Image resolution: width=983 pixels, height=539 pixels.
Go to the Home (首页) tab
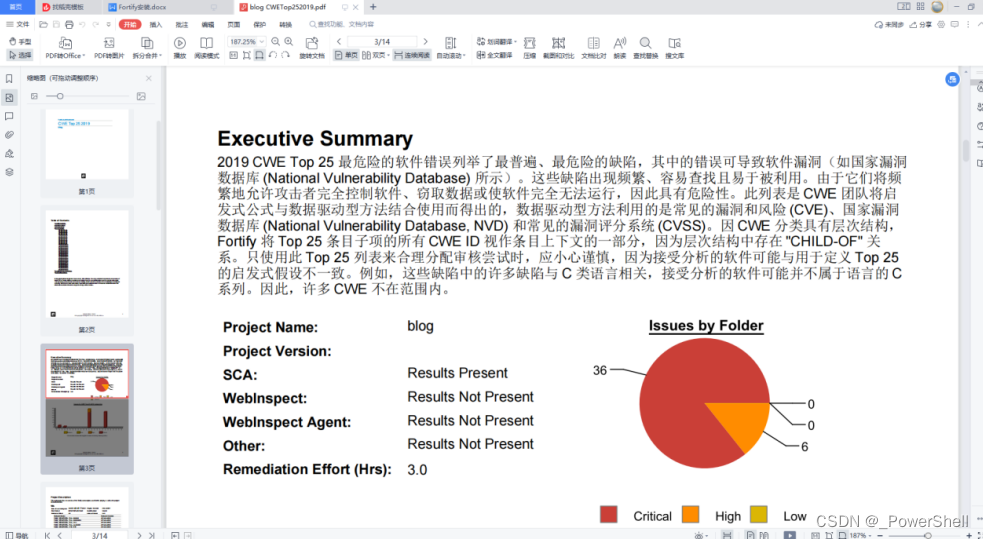[16, 7]
